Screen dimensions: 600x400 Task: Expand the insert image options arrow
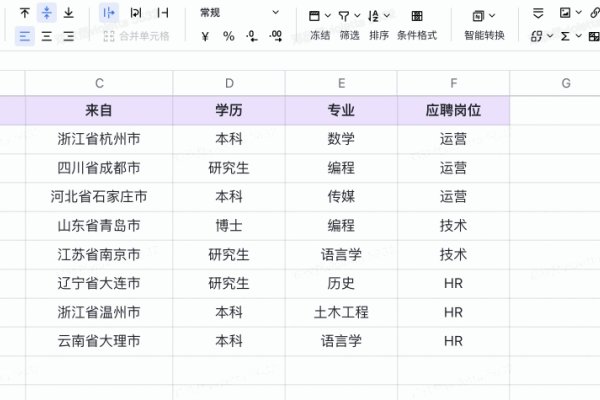tap(579, 13)
